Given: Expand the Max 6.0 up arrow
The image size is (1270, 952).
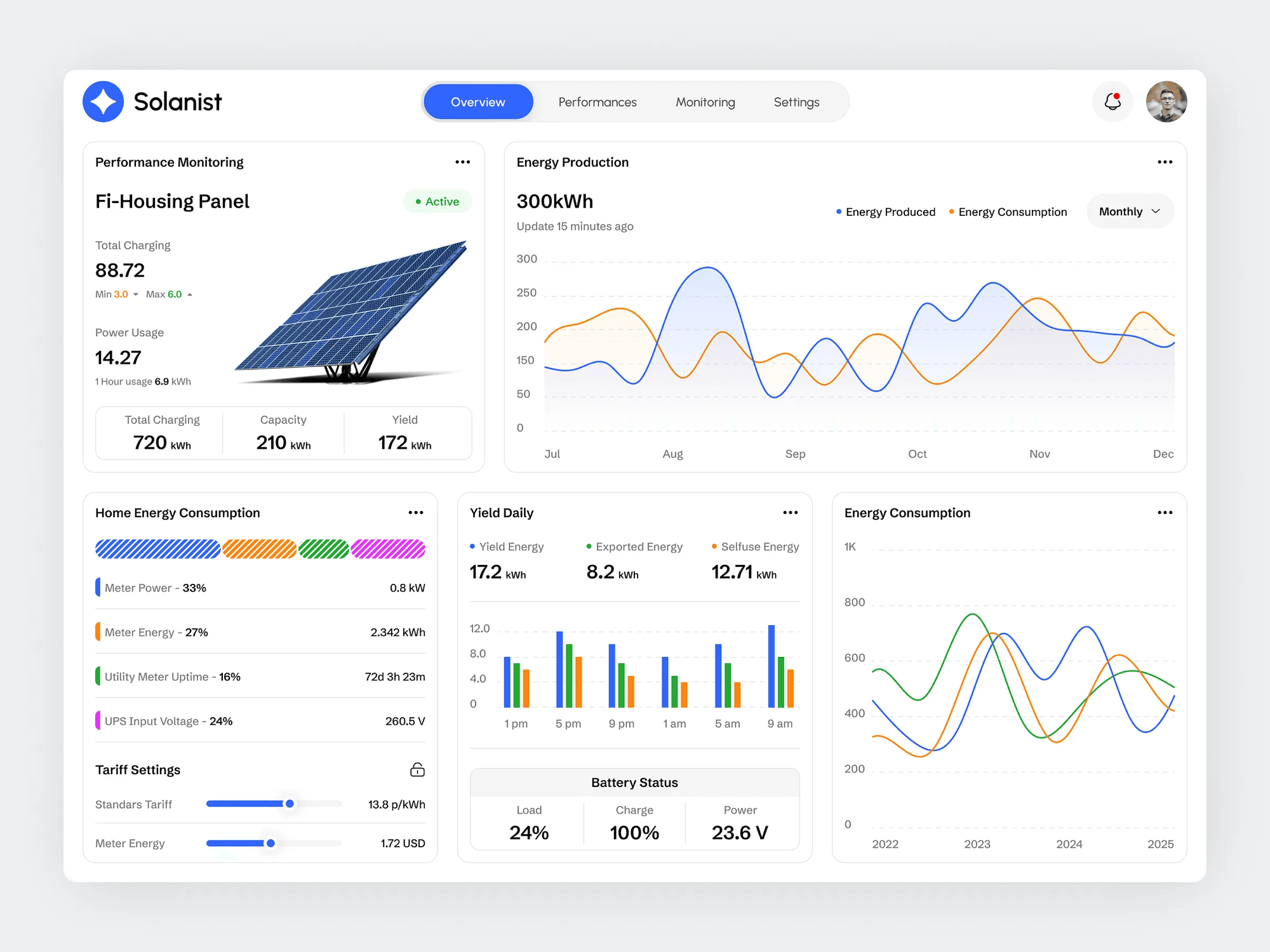Looking at the screenshot, I should click(189, 294).
